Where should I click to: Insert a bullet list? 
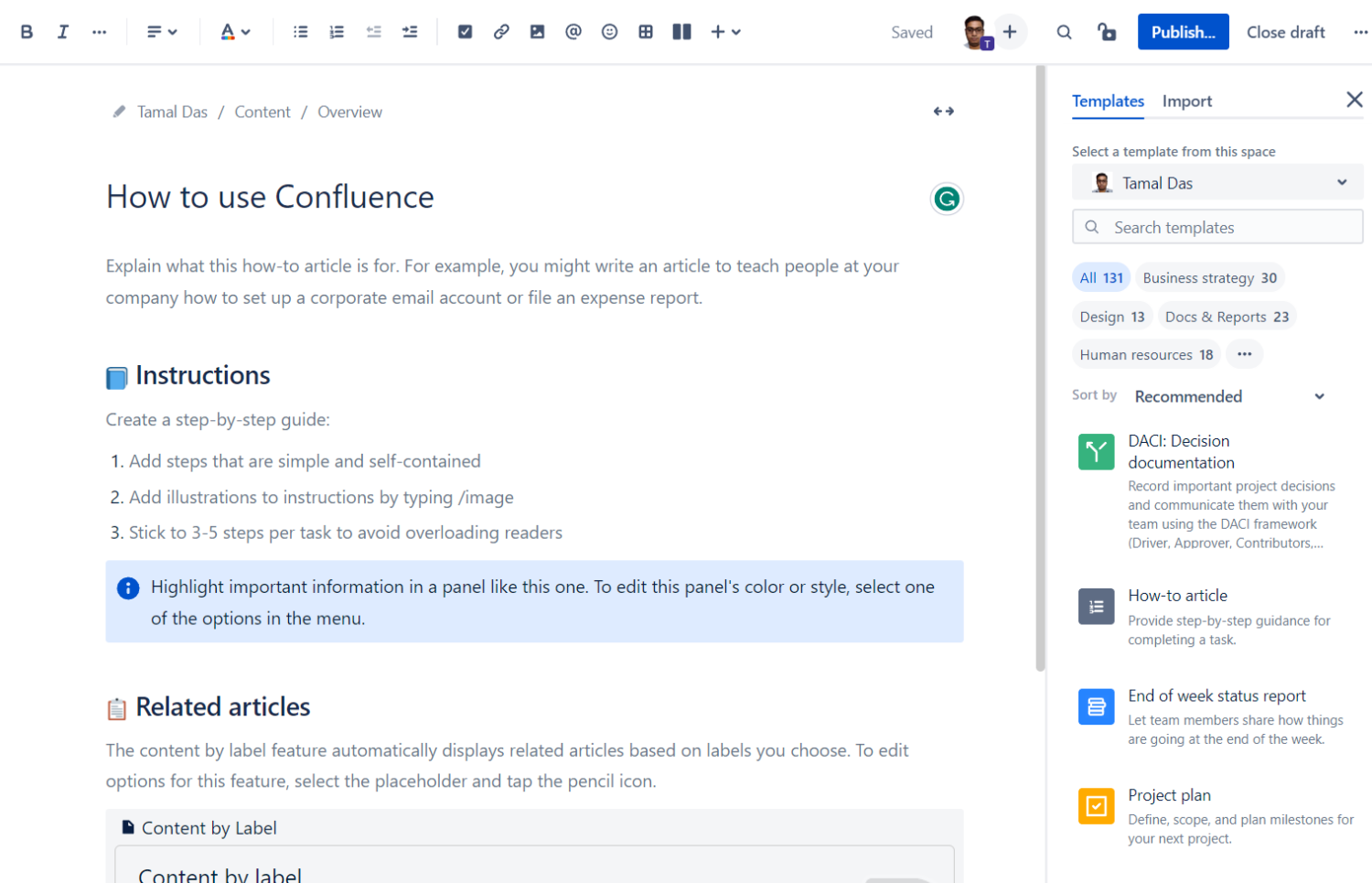click(x=300, y=32)
